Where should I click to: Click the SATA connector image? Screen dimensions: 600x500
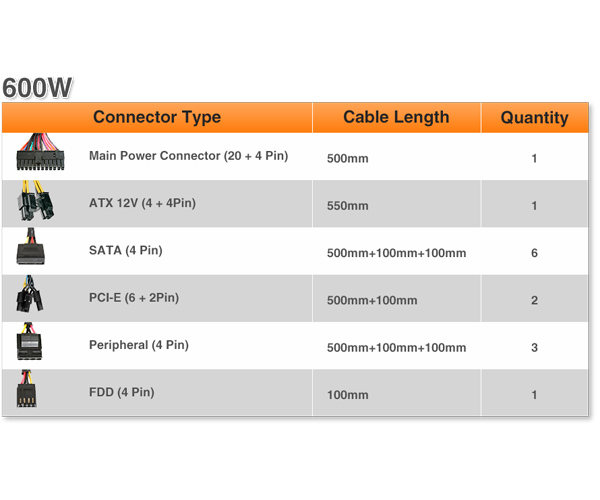point(31,246)
